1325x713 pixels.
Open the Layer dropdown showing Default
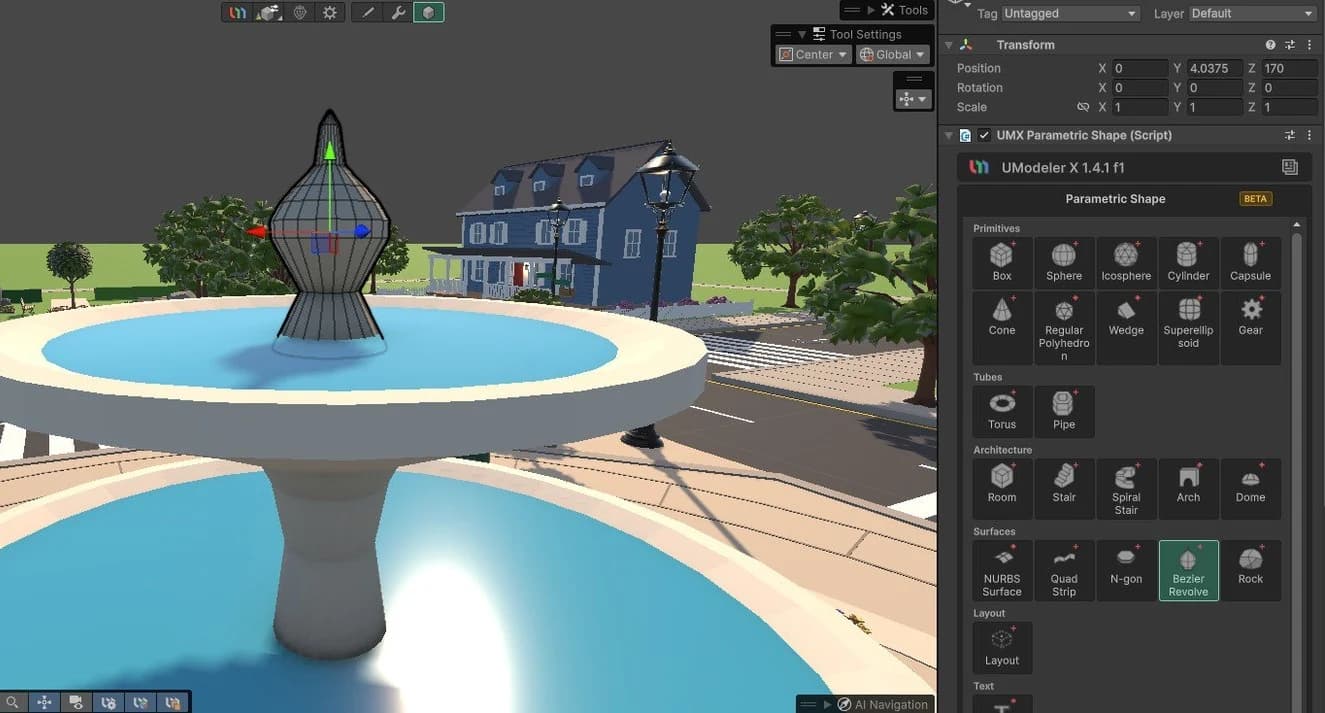pyautogui.click(x=1252, y=13)
